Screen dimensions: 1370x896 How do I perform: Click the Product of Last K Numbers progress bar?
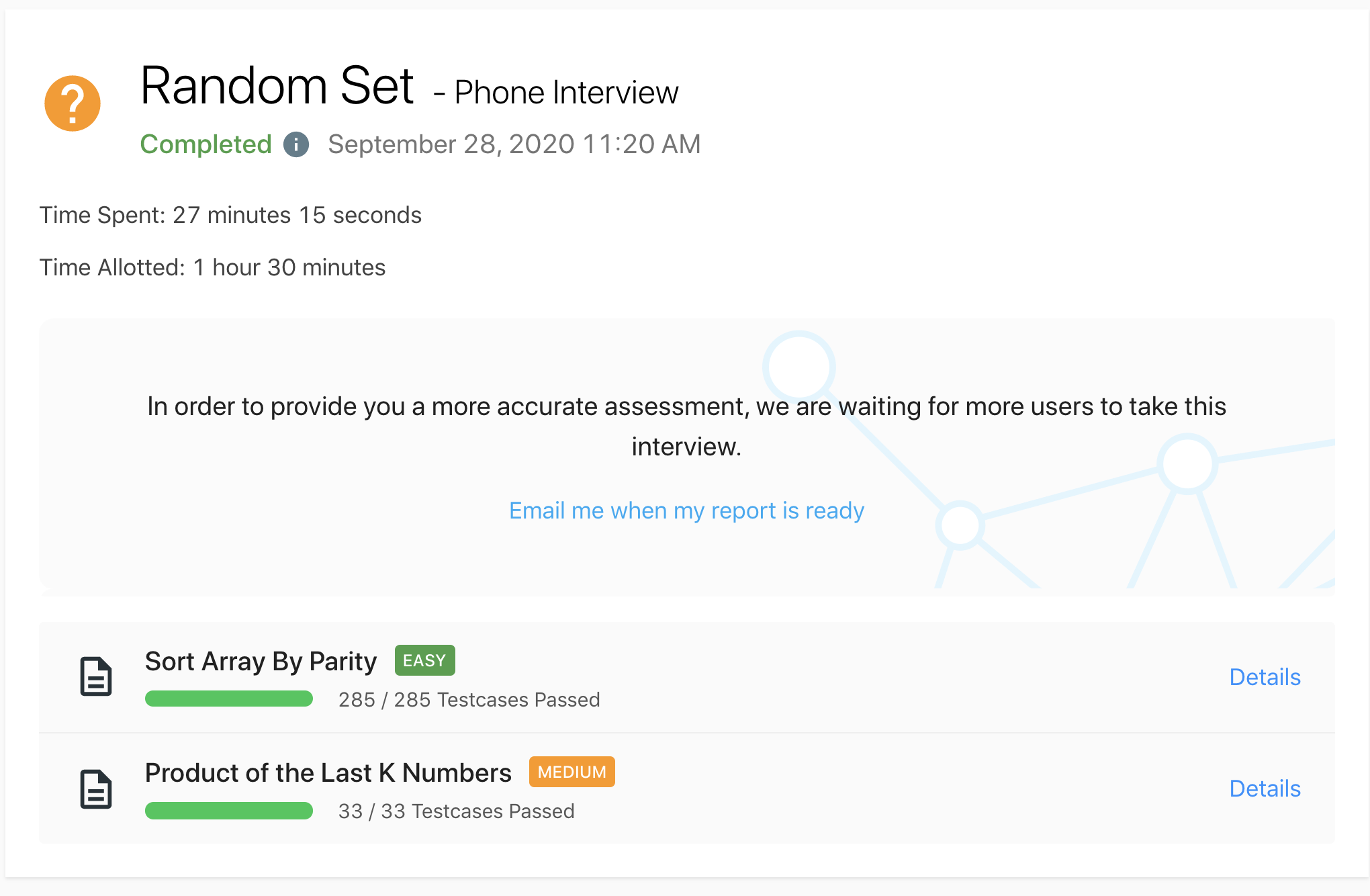click(229, 811)
